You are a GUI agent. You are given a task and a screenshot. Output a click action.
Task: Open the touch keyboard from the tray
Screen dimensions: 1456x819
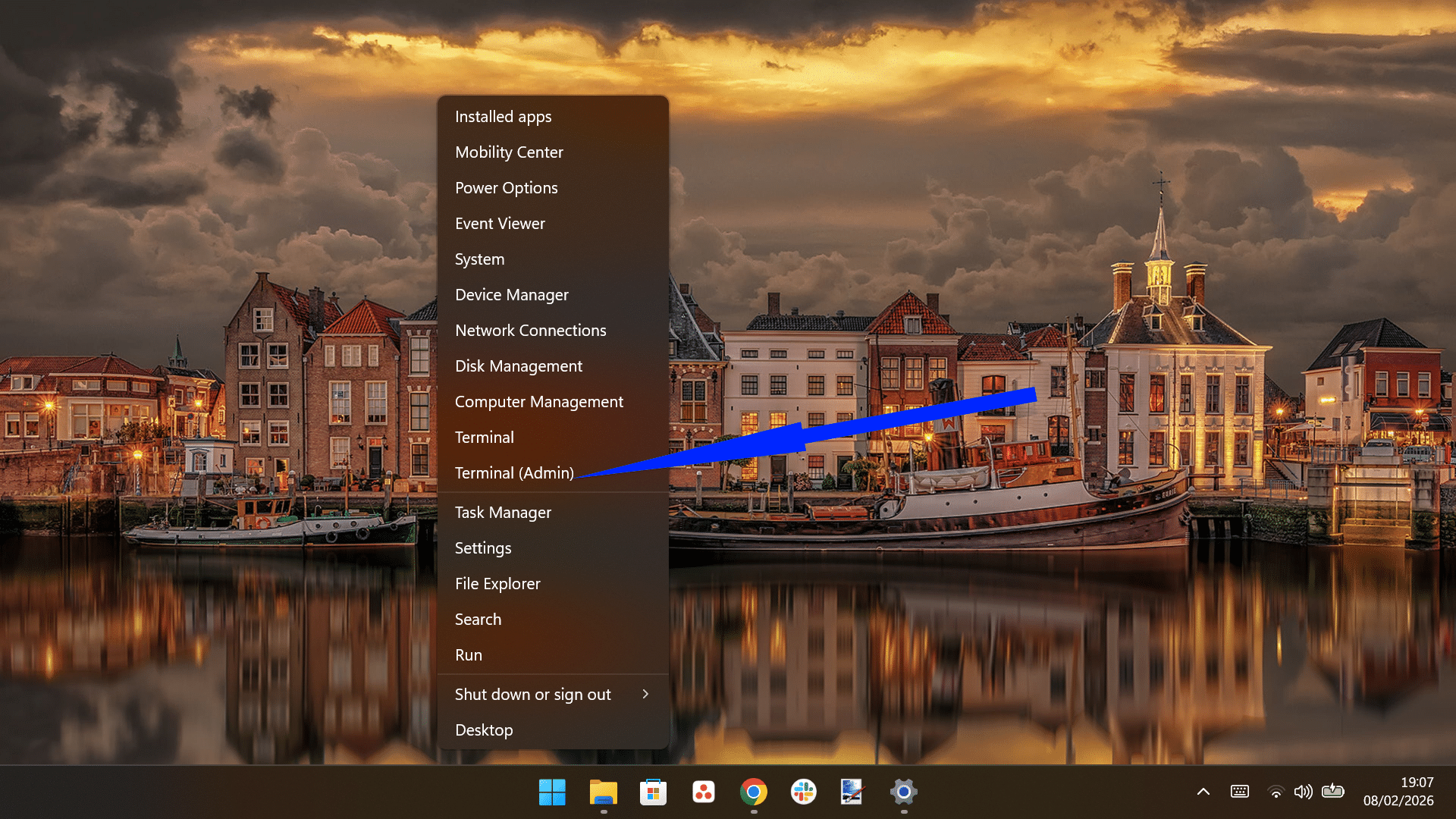pos(1240,791)
